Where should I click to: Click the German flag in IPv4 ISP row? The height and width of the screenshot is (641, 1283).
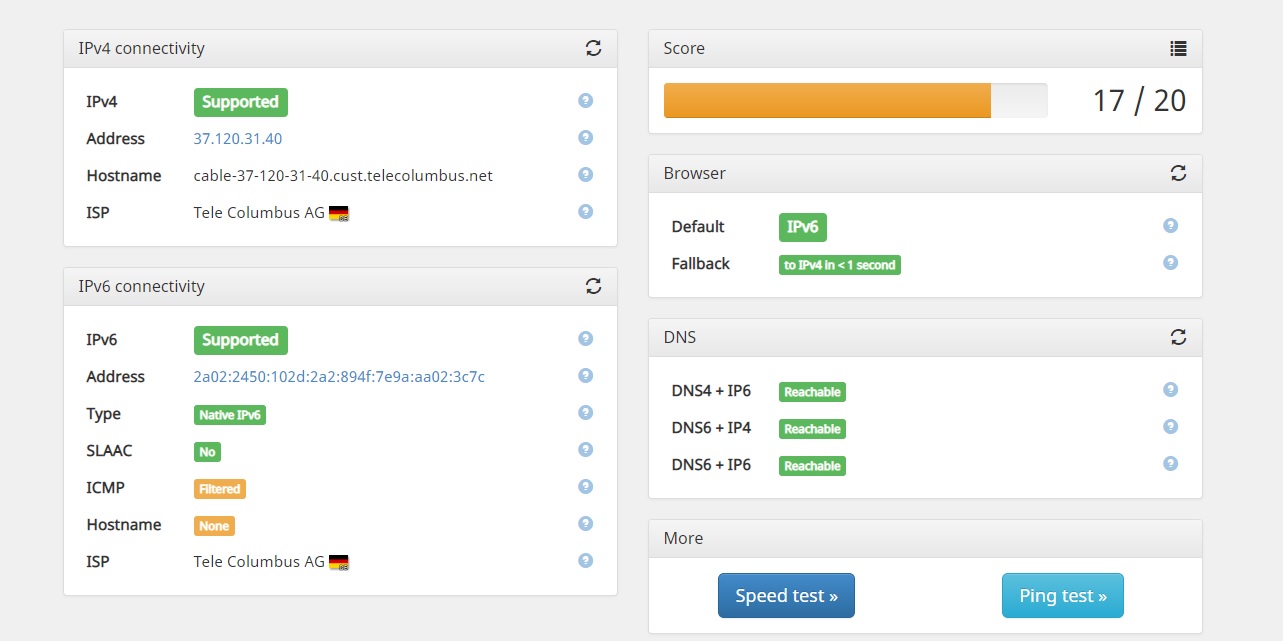[339, 213]
